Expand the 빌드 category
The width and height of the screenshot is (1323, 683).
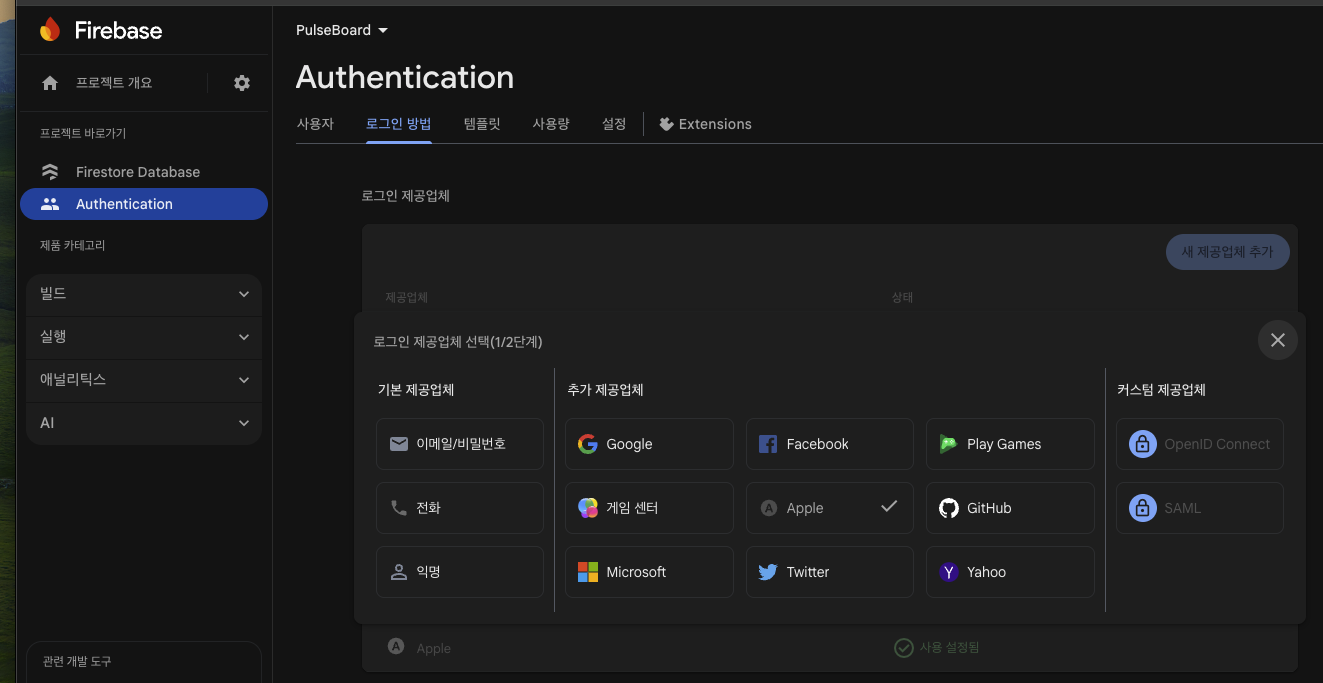[x=144, y=294]
